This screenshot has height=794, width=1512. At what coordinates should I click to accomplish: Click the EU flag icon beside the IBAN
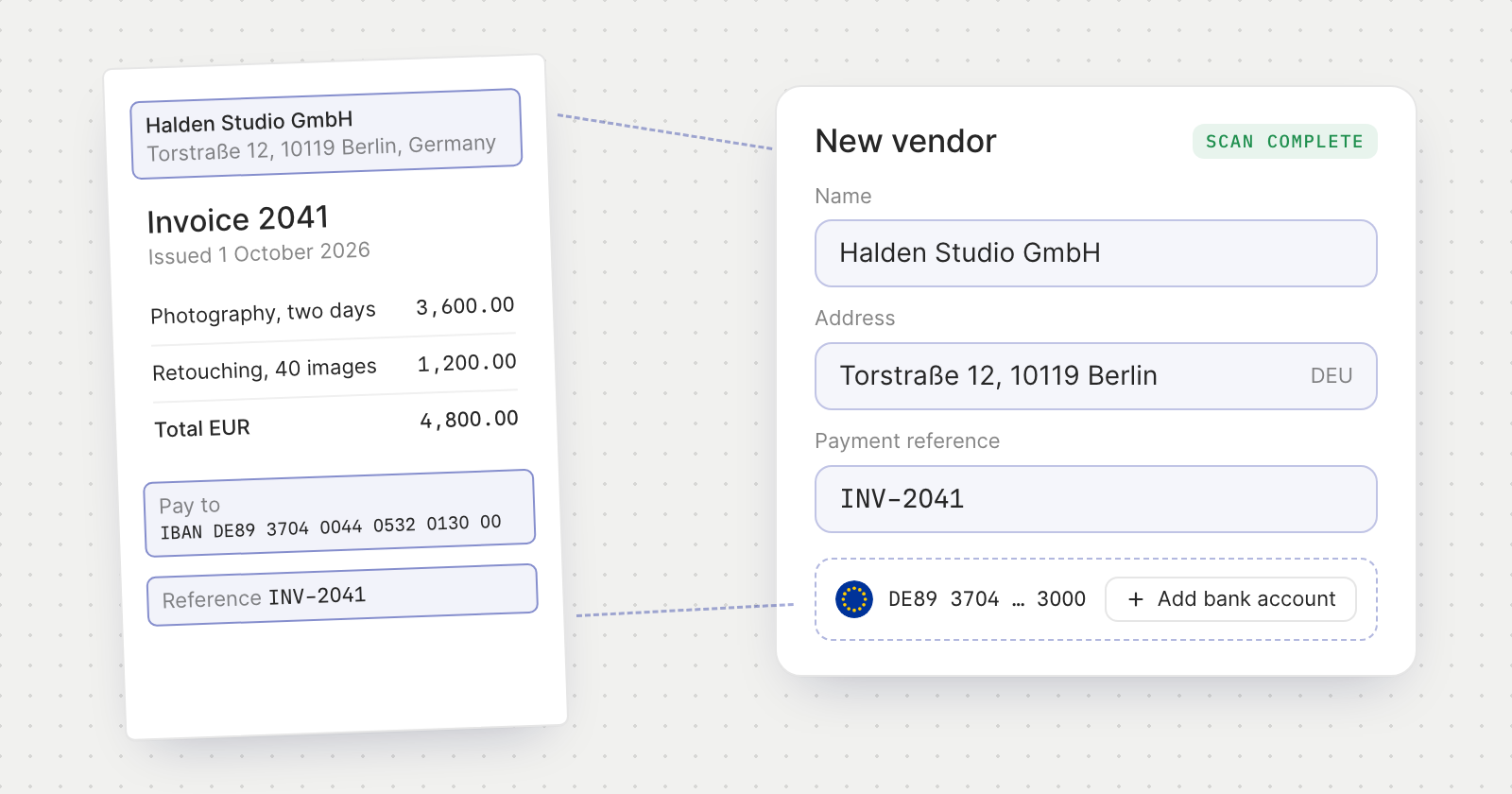tap(854, 599)
